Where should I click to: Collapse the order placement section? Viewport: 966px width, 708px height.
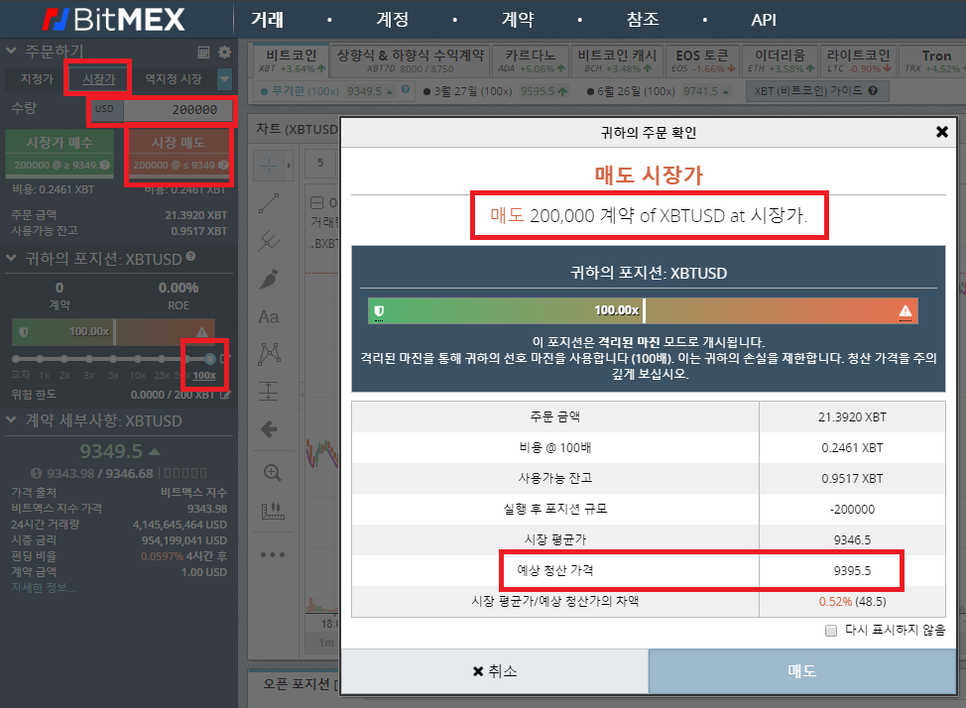pos(11,51)
